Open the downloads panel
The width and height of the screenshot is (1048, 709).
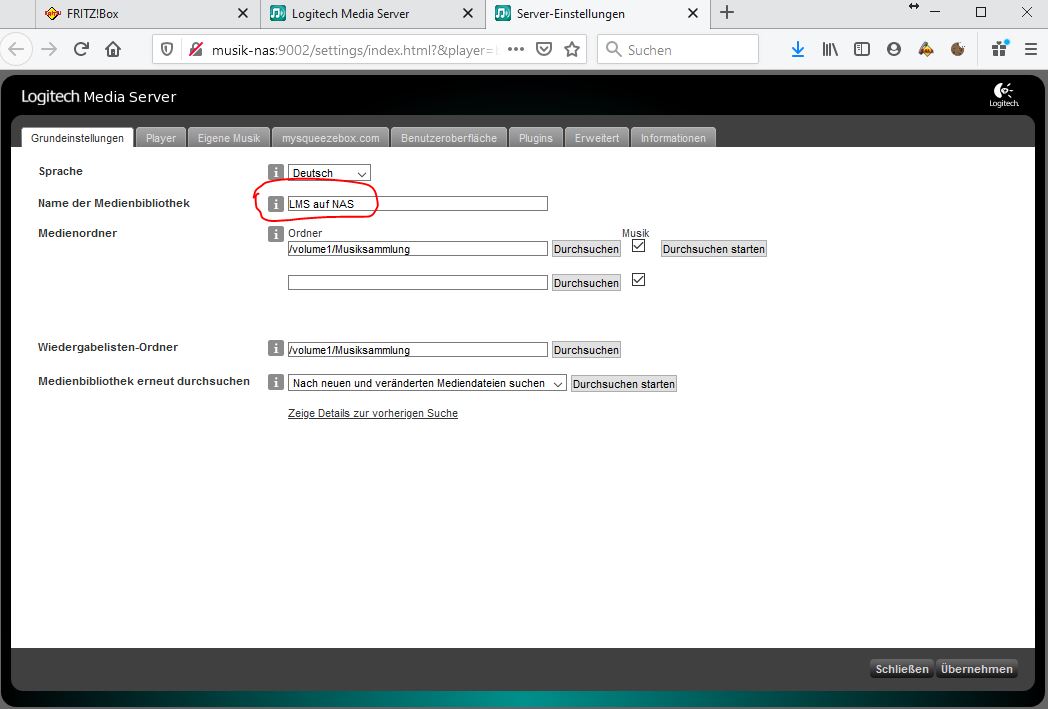797,49
